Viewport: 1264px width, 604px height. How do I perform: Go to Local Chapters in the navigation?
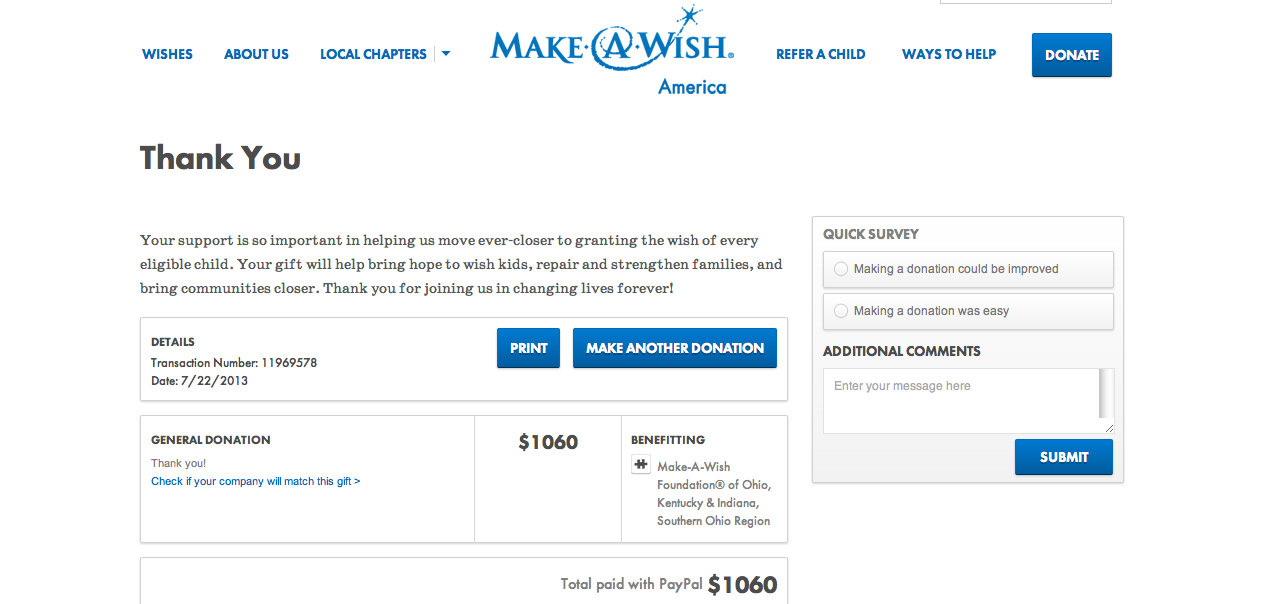[x=373, y=54]
